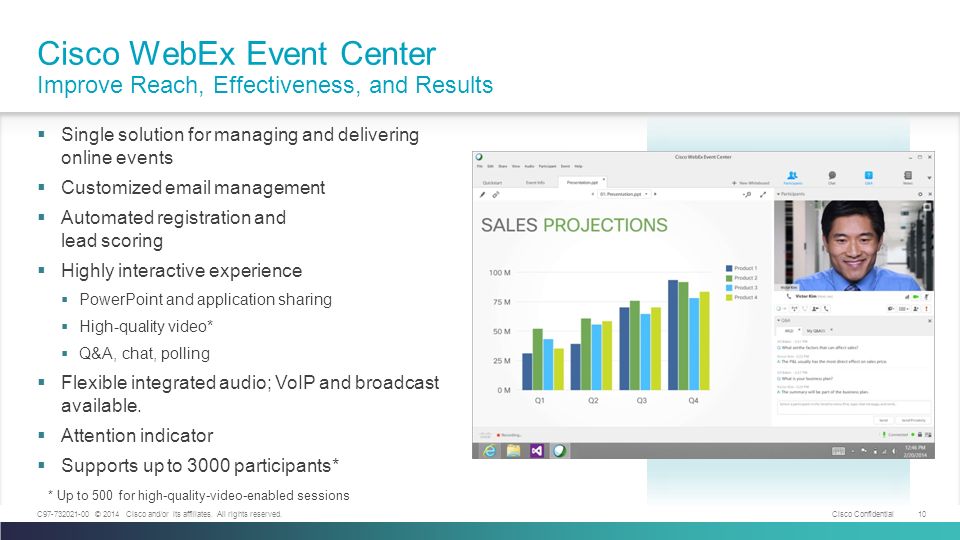Click the Send button in Q&A
This screenshot has width=960, height=540.
coord(883,421)
